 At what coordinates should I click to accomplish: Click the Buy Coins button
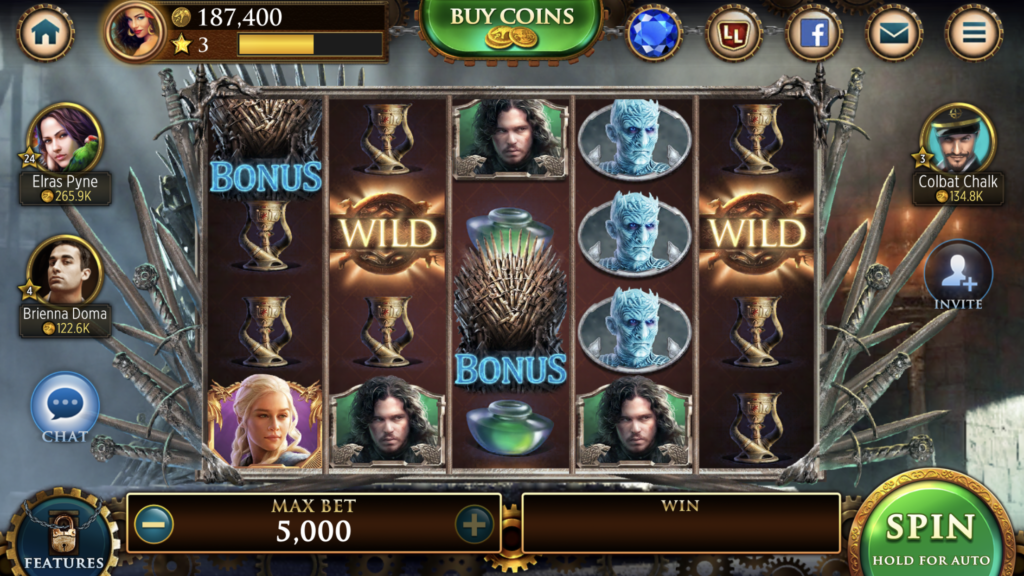coord(511,26)
